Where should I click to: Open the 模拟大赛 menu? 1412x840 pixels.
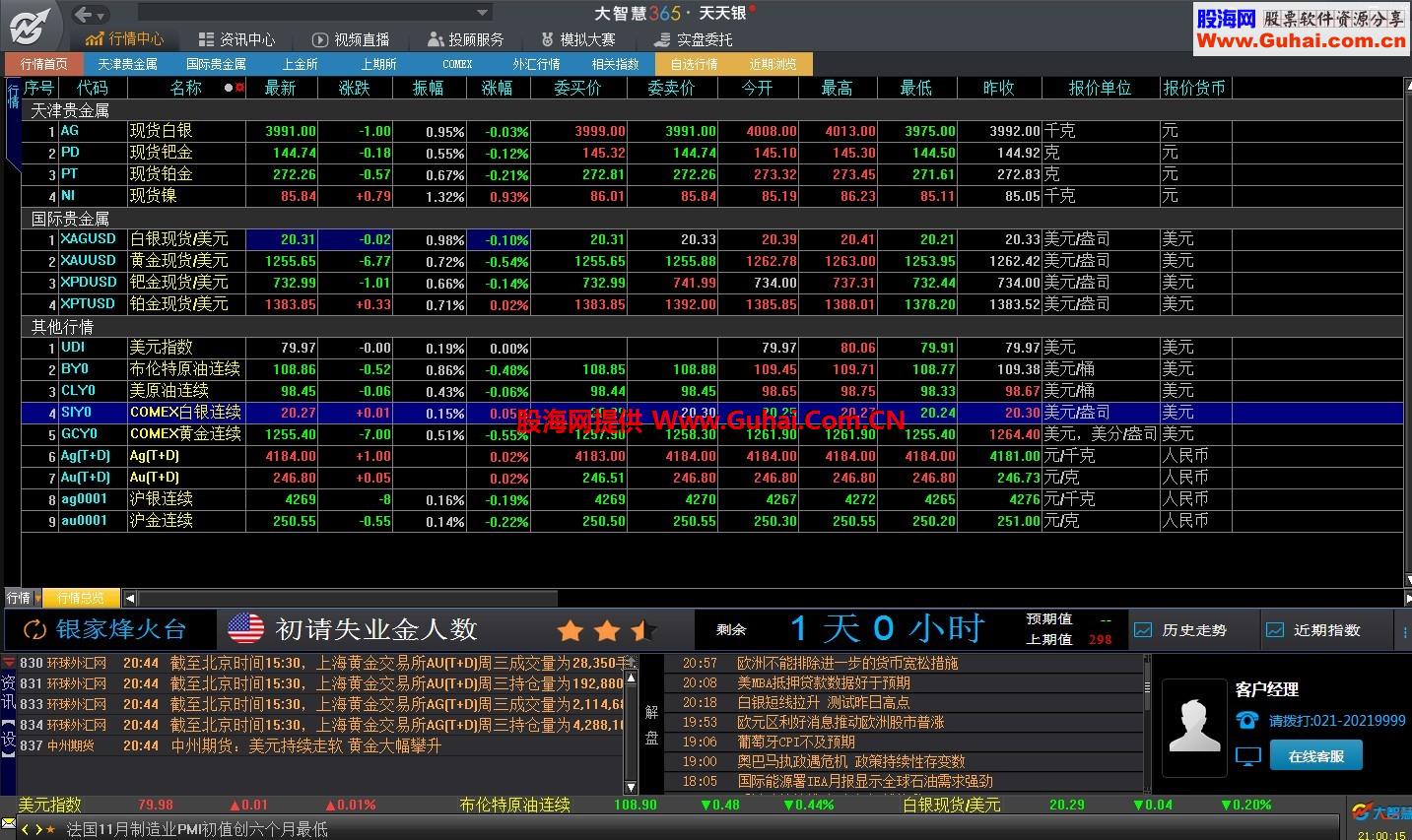(578, 39)
